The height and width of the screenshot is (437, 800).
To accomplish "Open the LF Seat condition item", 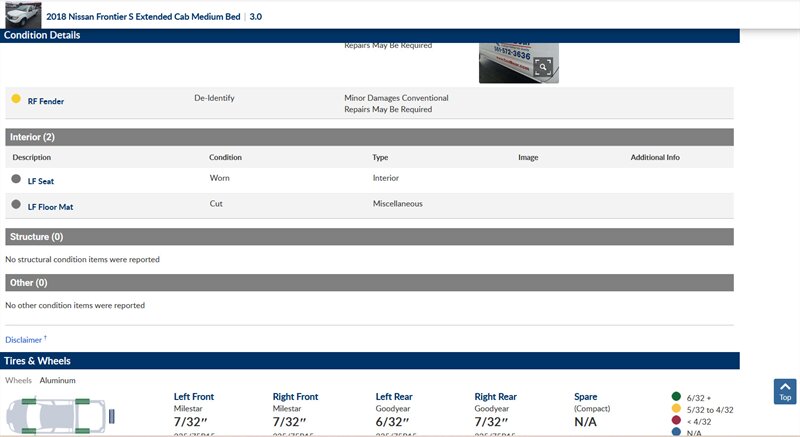I will point(41,180).
